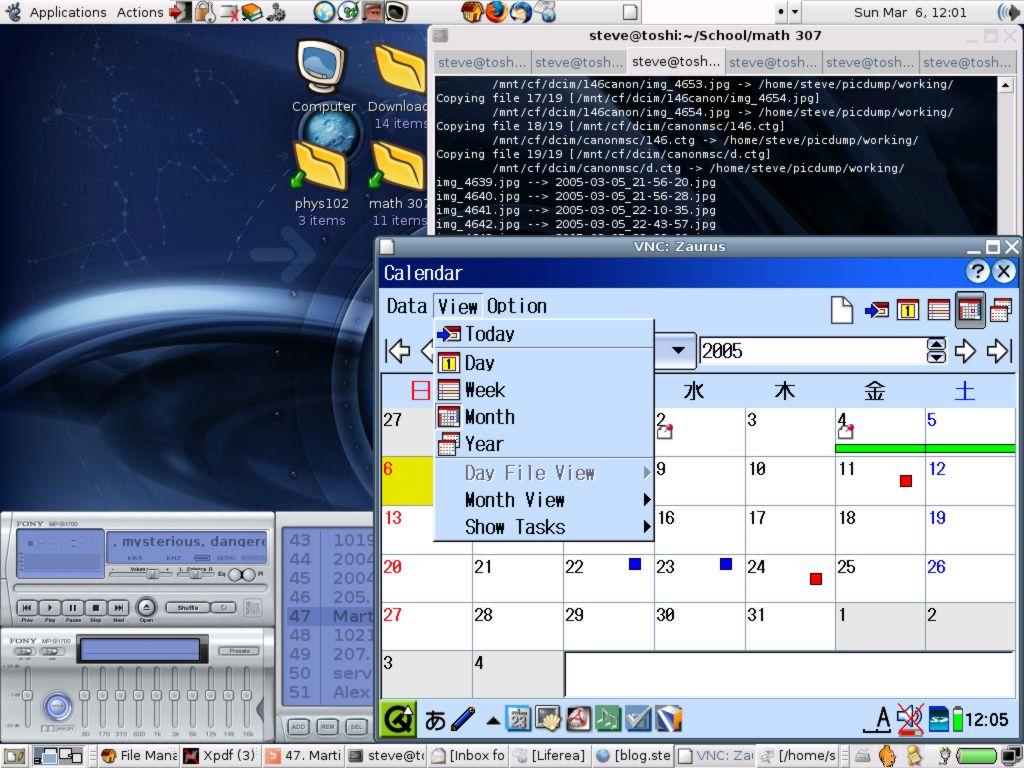Click Stop in the music player
Image resolution: width=1024 pixels, height=768 pixels.
[x=95, y=607]
